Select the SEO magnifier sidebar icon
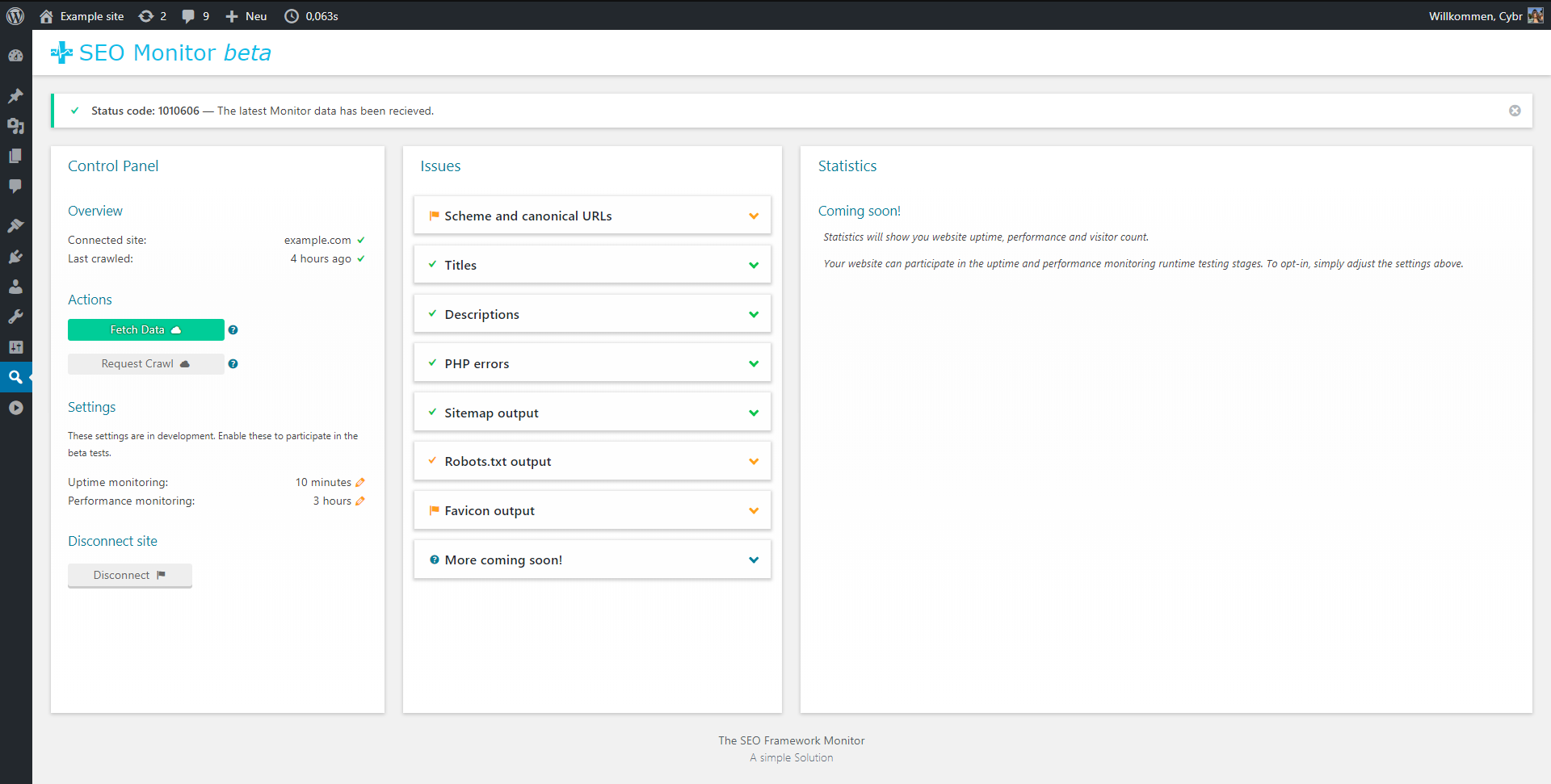This screenshot has height=784, width=1551. click(x=15, y=377)
